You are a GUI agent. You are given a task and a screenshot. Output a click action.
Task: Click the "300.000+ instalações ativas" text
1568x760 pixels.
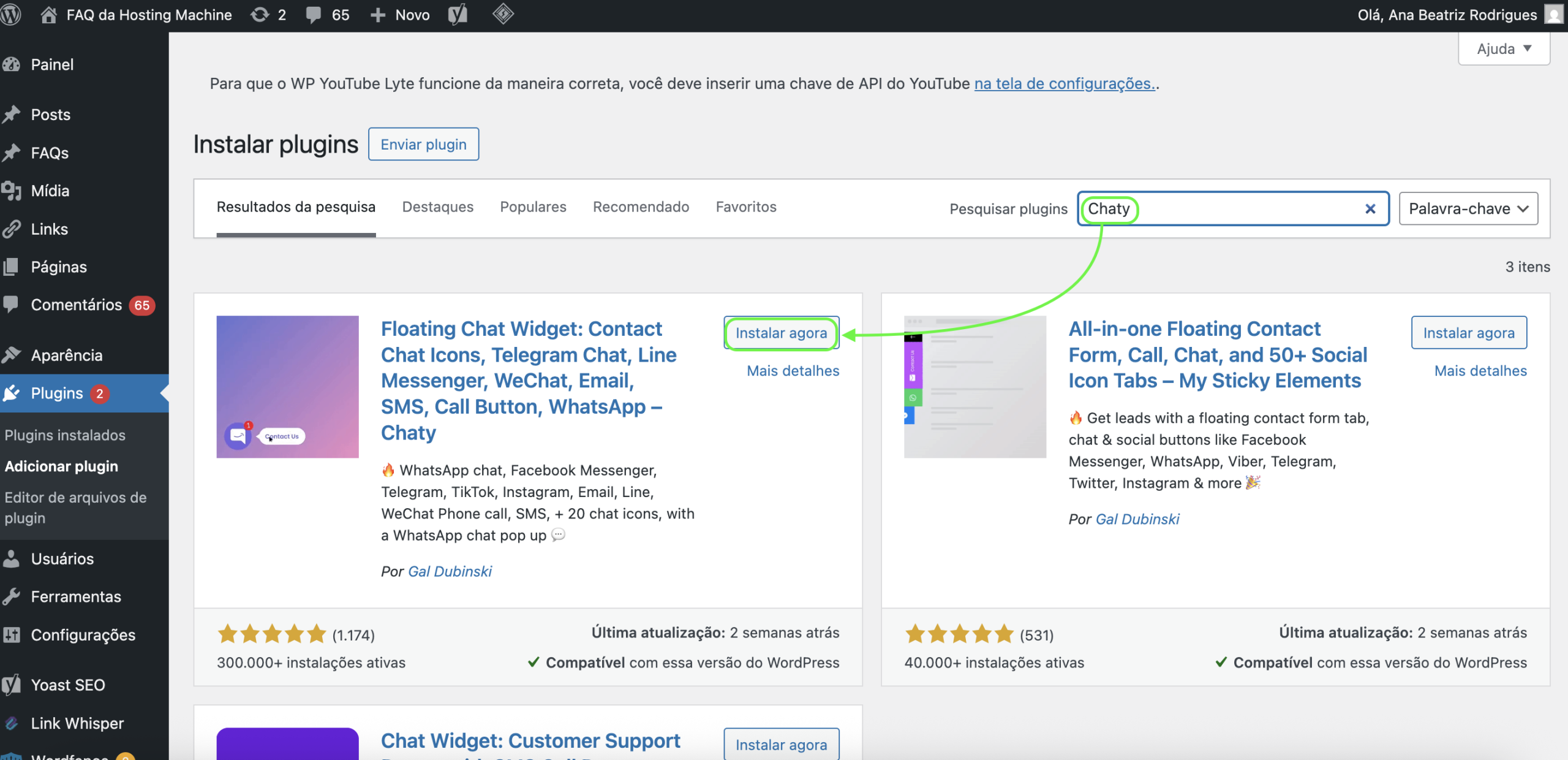coord(311,663)
